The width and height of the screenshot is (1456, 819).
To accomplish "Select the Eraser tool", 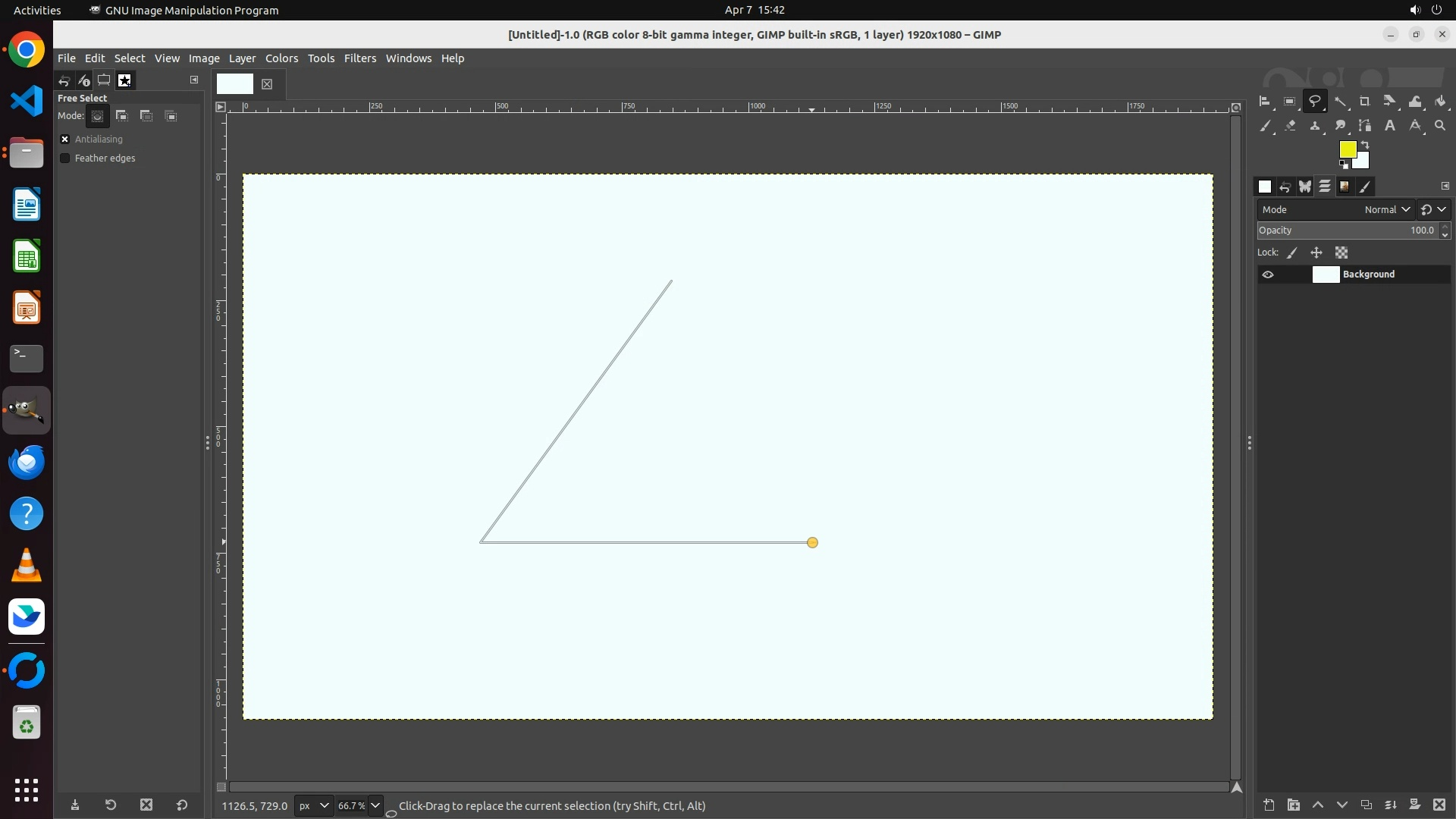I will [x=1290, y=126].
